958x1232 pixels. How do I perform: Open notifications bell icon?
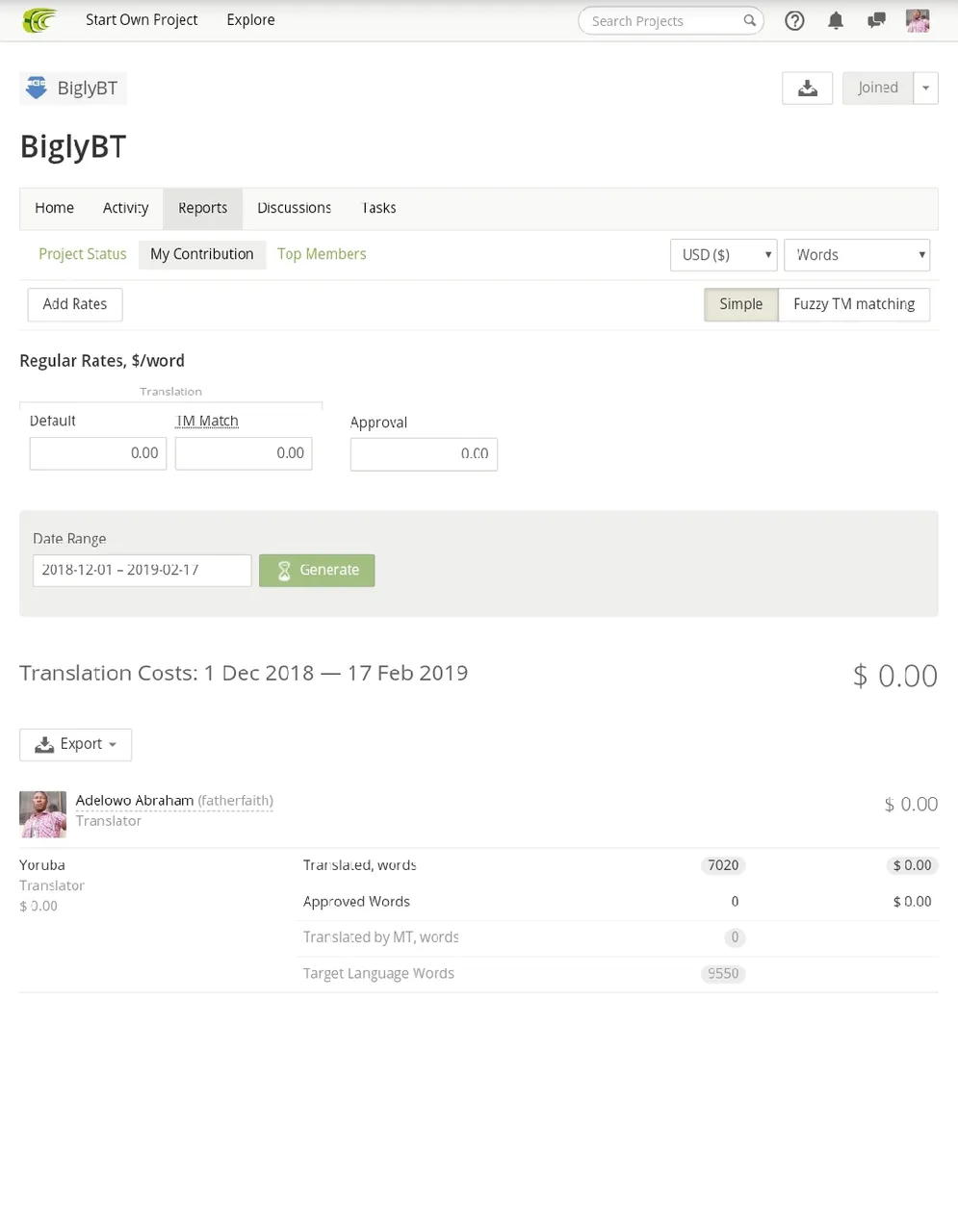[836, 20]
